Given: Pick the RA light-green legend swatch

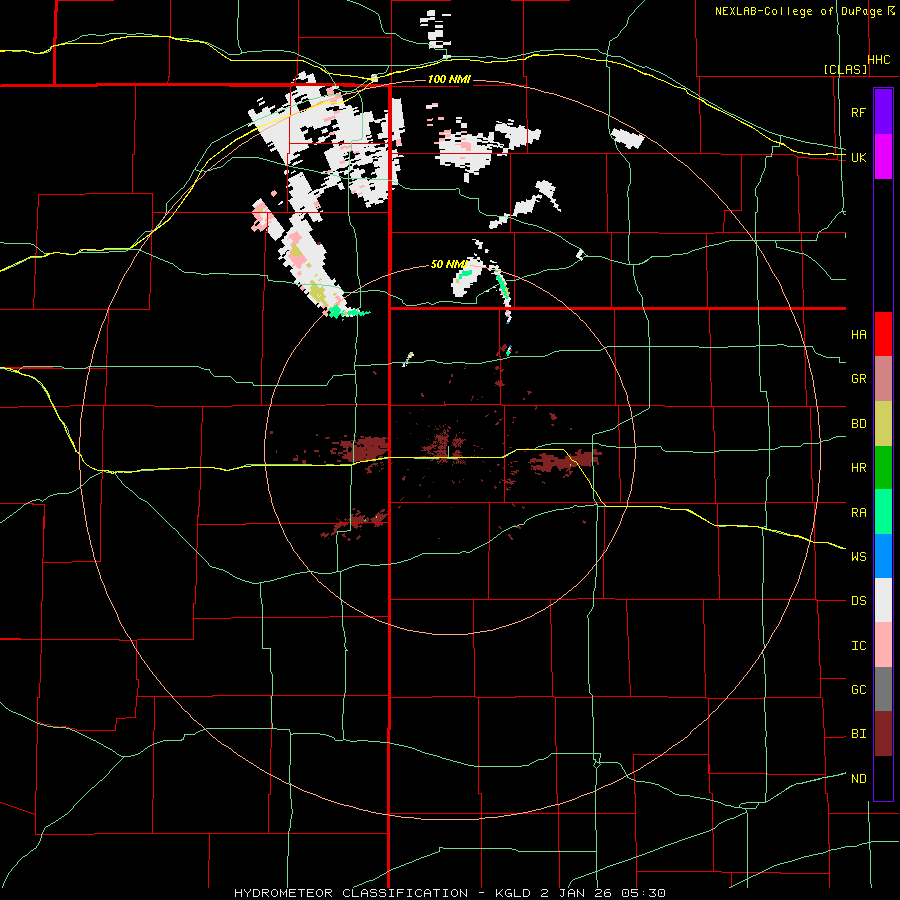Looking at the screenshot, I should coord(883,512).
